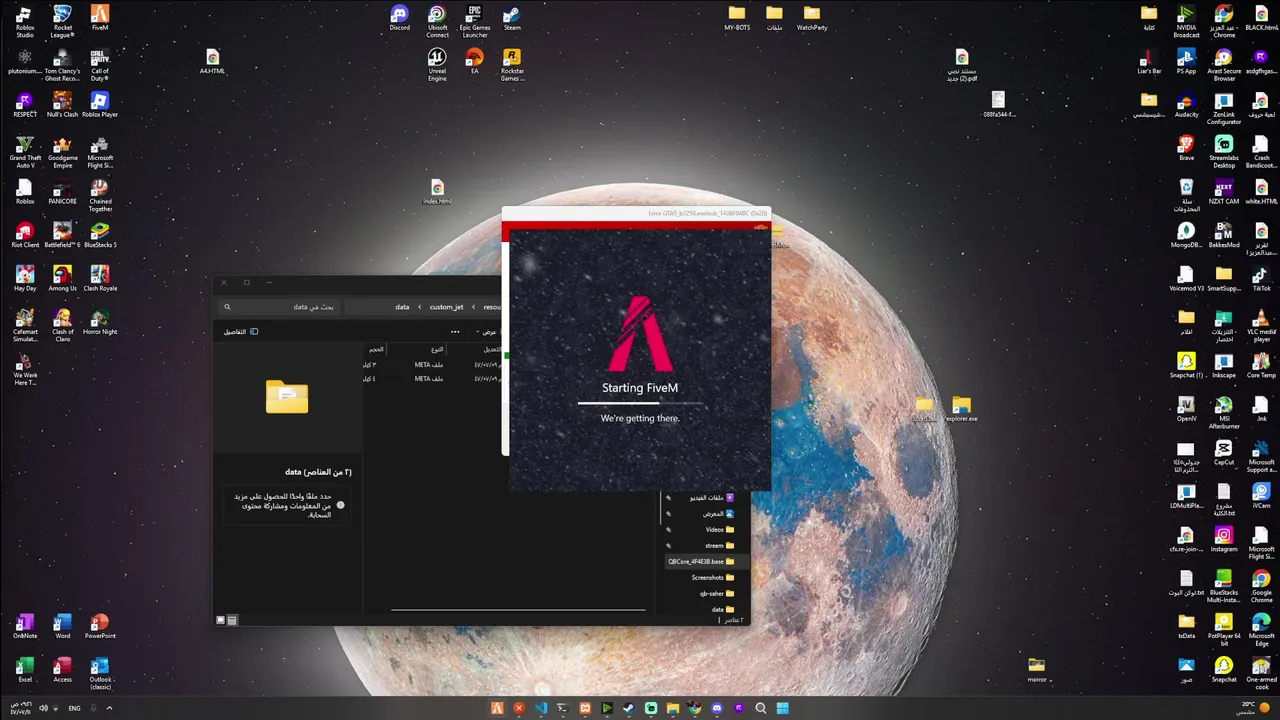Image resolution: width=1280 pixels, height=720 pixels.
Task: Open the Microsoft Edge desktop icon
Action: point(1260,630)
